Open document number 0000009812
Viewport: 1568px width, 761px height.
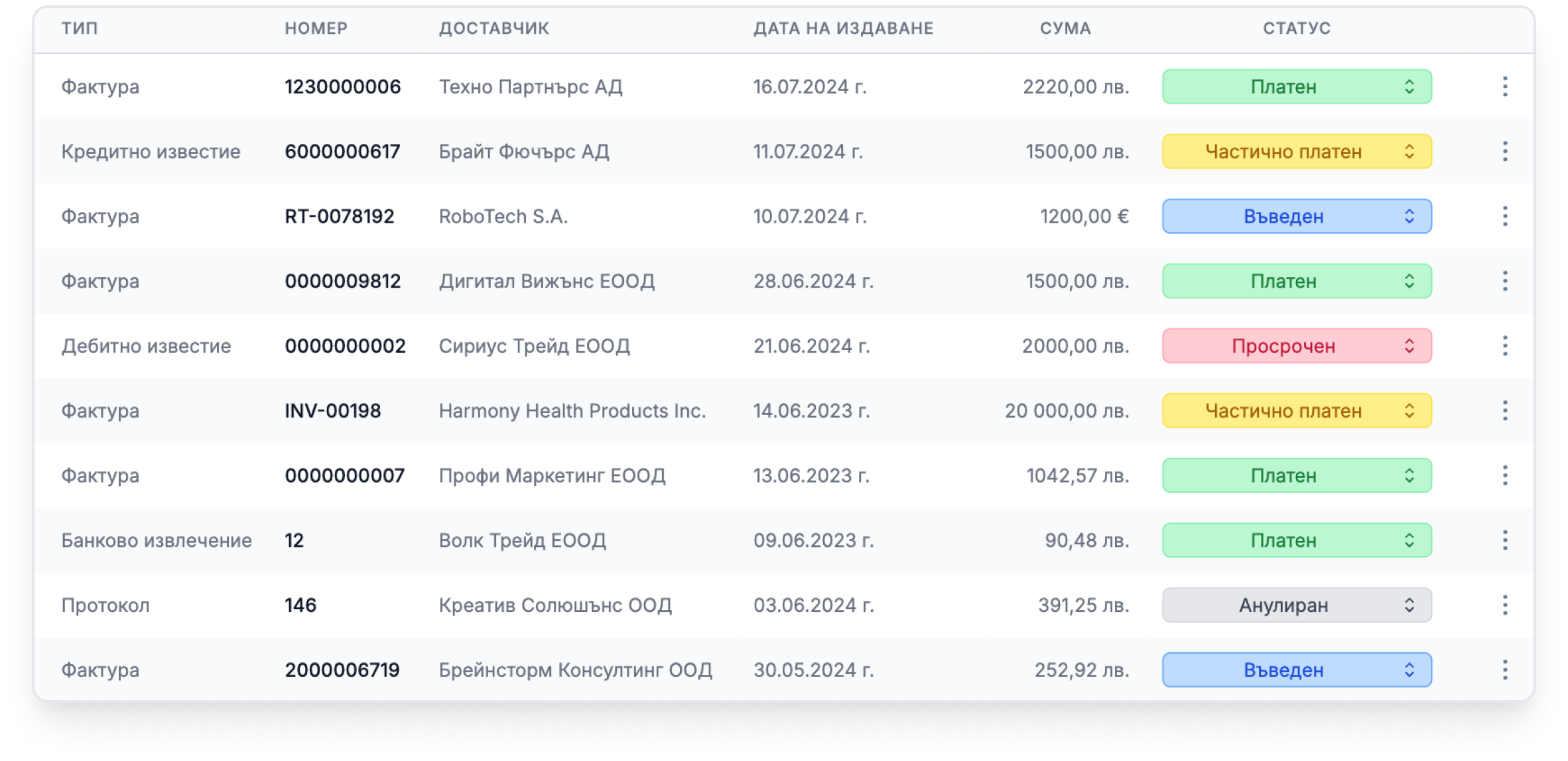343,281
